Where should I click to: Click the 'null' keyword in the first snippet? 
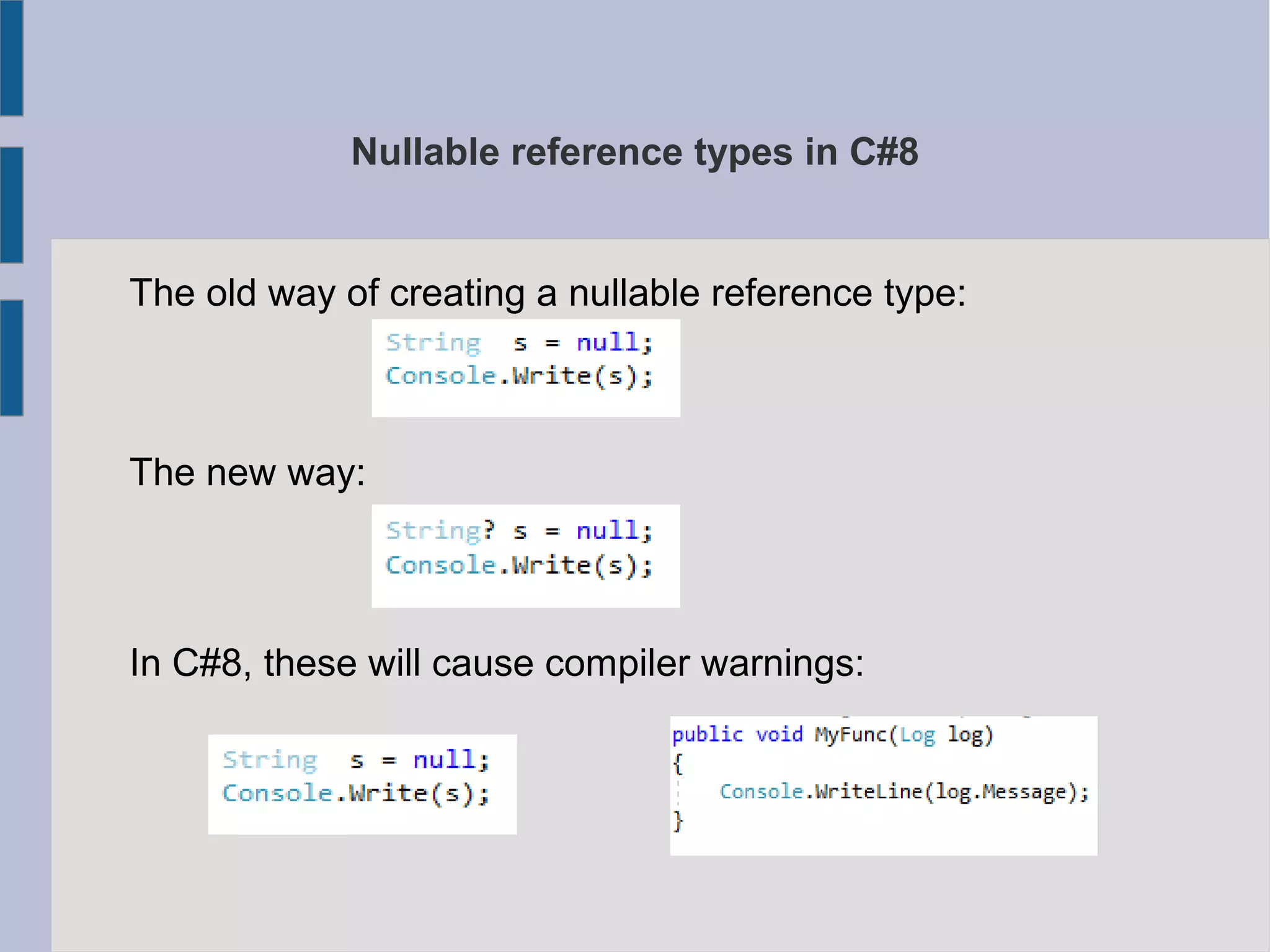coord(607,342)
